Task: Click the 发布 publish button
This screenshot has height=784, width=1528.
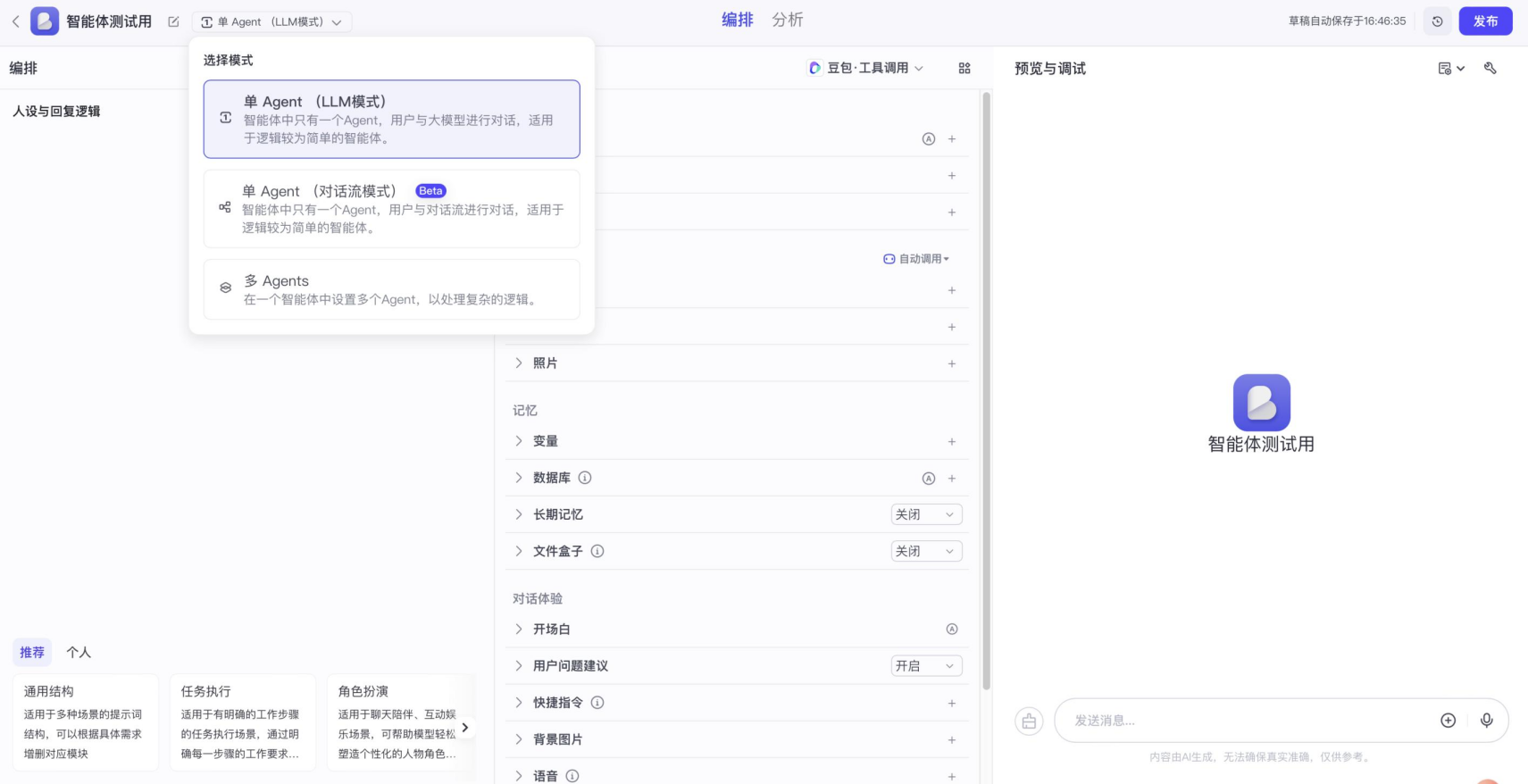Action: [x=1485, y=21]
